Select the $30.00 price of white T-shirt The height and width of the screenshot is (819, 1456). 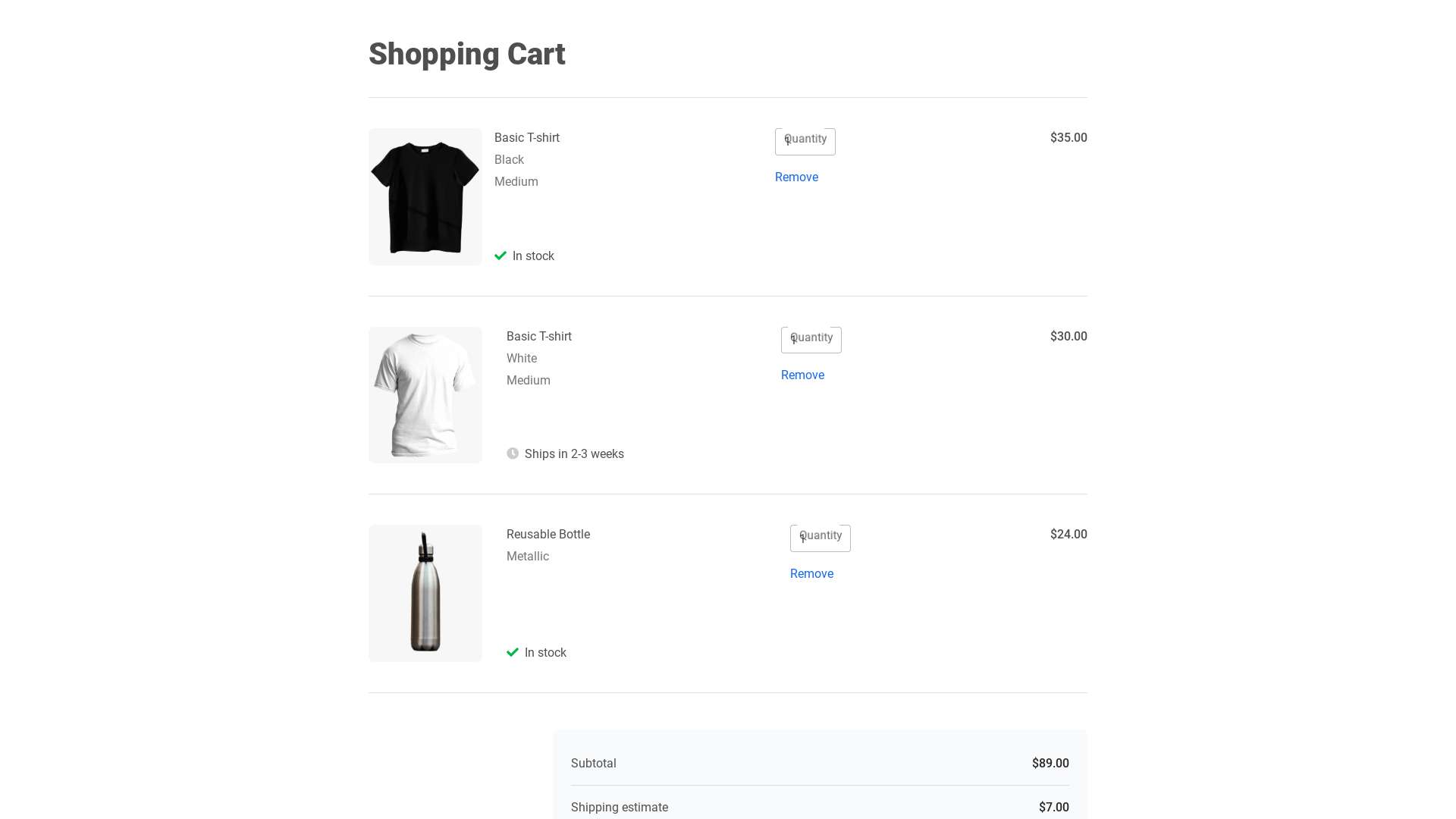click(1068, 336)
